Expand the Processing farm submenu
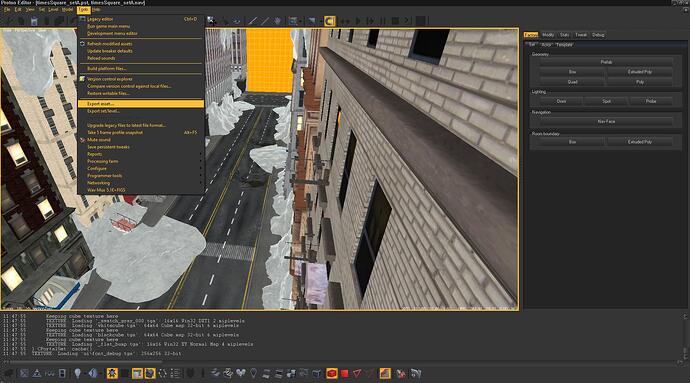This screenshot has width=690, height=383. [x=141, y=161]
